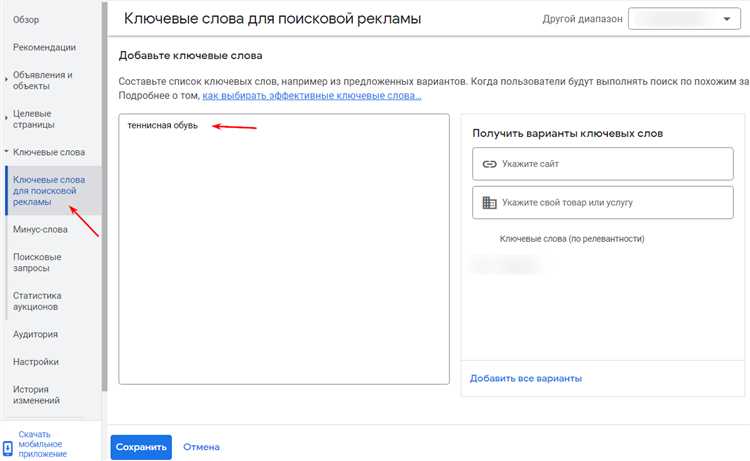This screenshot has width=750, height=461.
Task: Click the sidebar vertical scrollbar
Action: pyautogui.click(x=104, y=196)
